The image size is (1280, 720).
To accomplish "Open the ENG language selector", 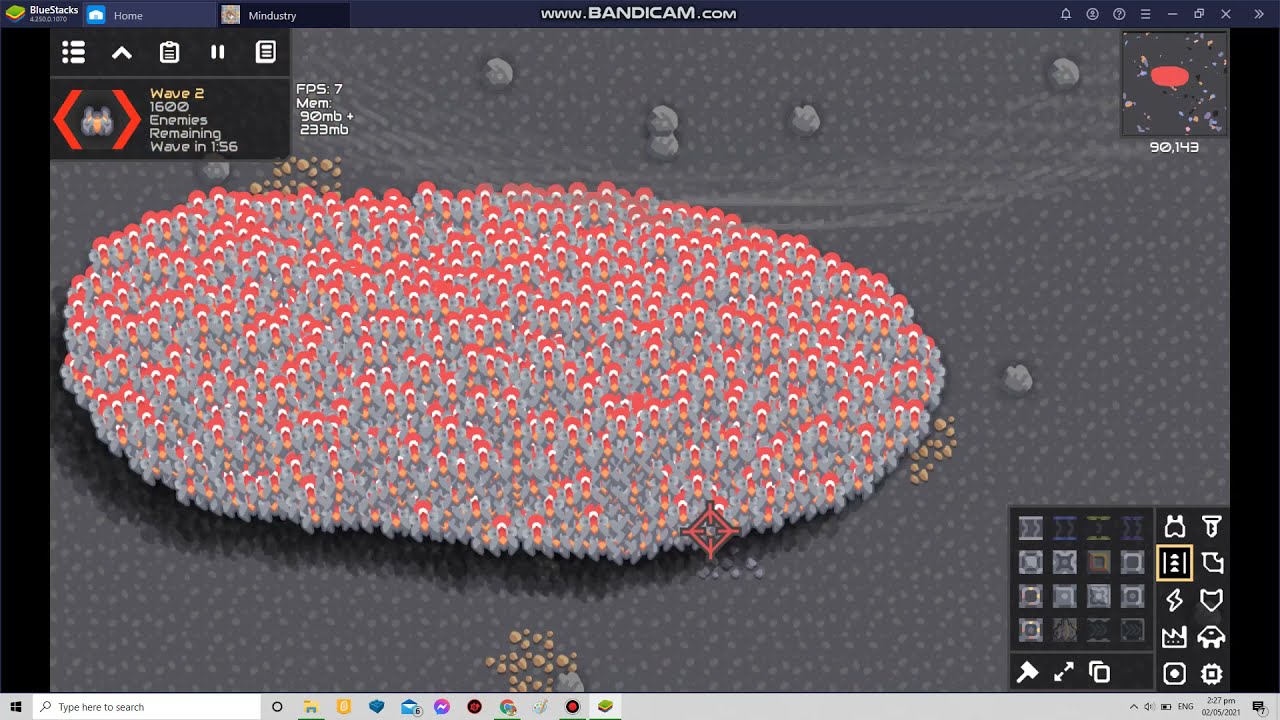I will pyautogui.click(x=1186, y=707).
